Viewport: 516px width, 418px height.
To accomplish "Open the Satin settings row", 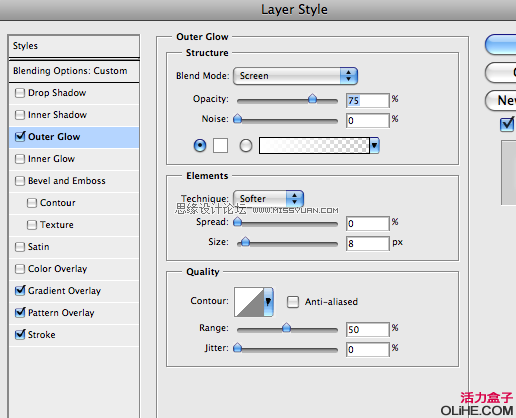I will [74, 247].
